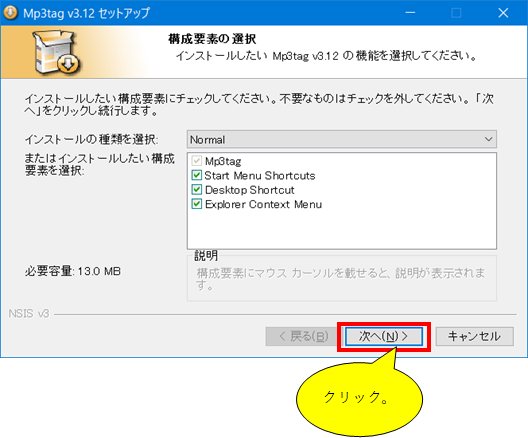Click the キャンセル cancel button
528x438 pixels.
pyautogui.click(x=474, y=336)
